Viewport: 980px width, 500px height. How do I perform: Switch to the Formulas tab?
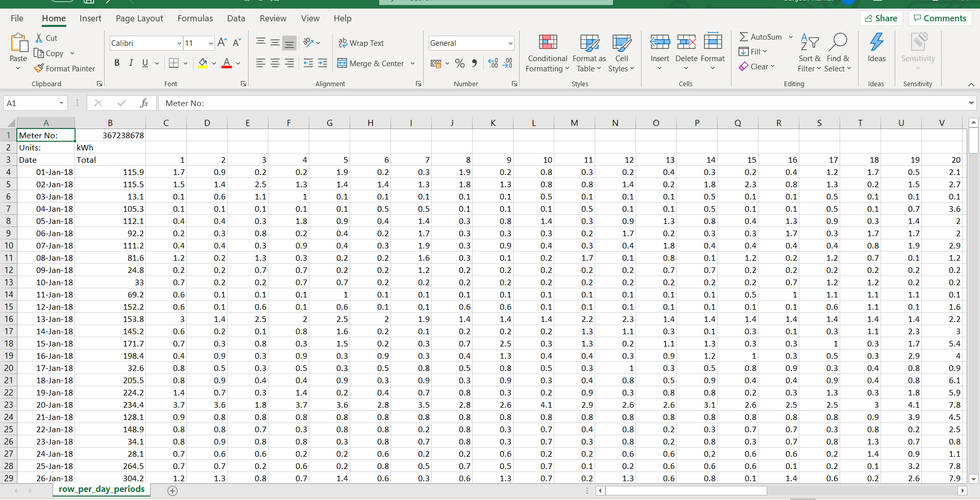click(195, 19)
